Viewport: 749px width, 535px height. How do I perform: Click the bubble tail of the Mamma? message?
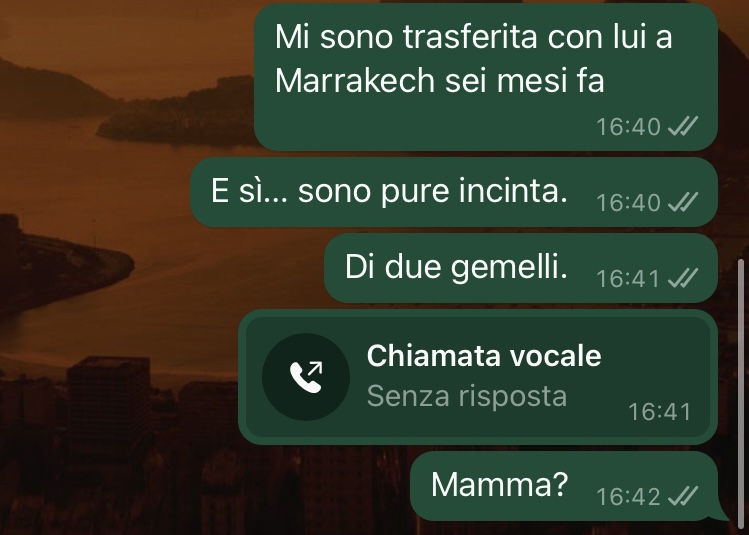(x=719, y=515)
